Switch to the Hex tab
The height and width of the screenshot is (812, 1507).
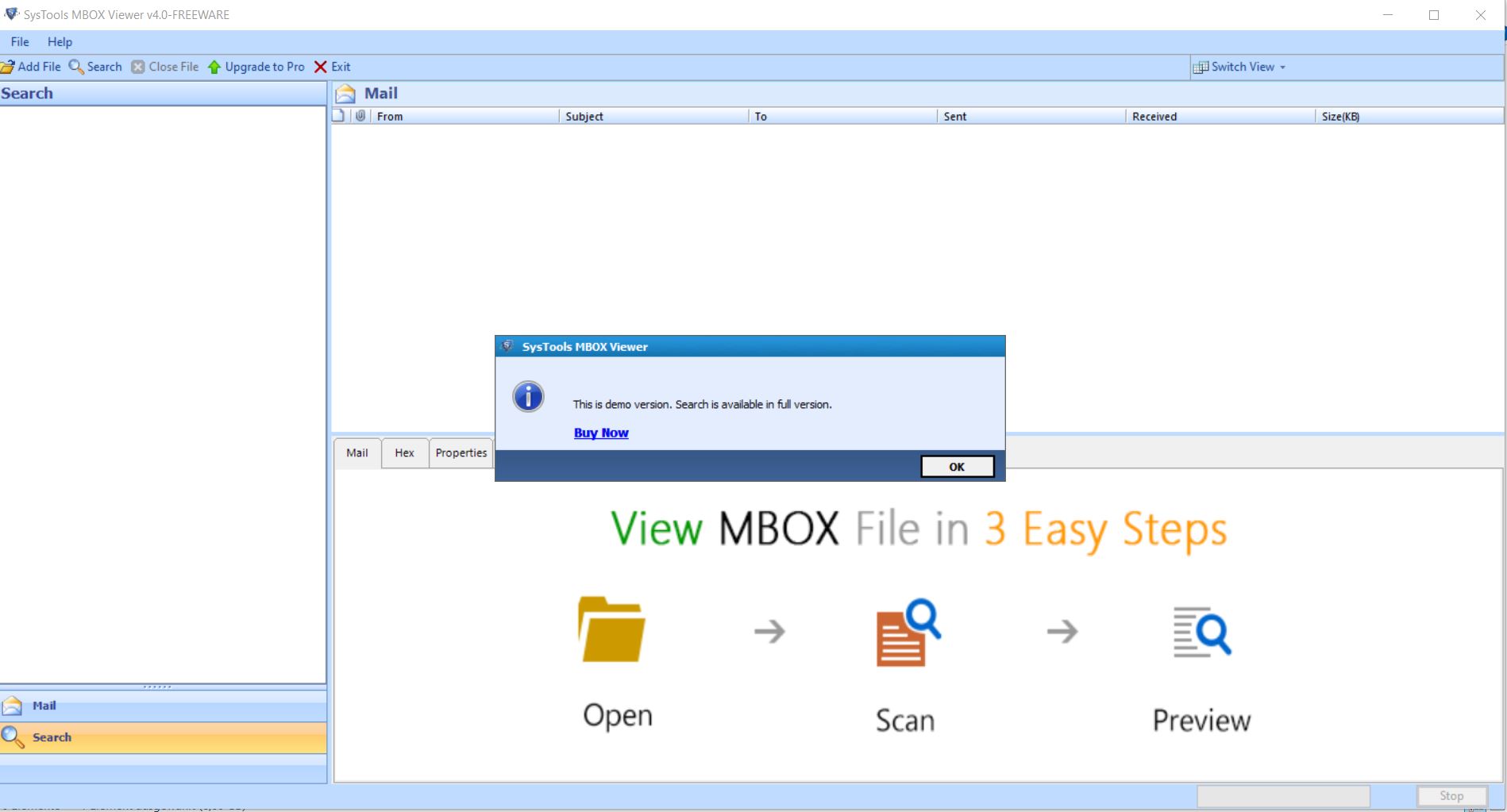point(405,453)
